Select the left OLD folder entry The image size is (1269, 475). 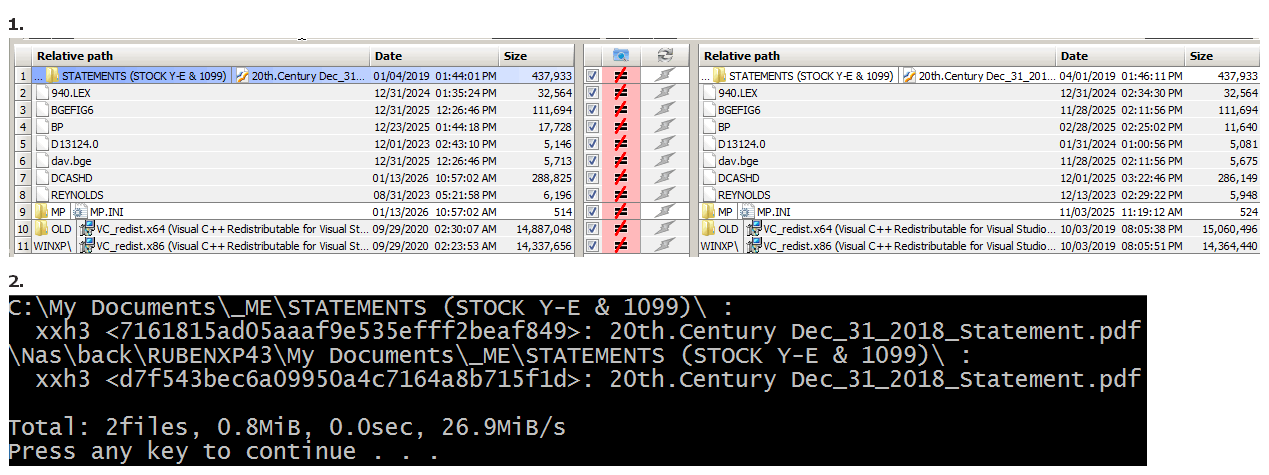coord(52,229)
